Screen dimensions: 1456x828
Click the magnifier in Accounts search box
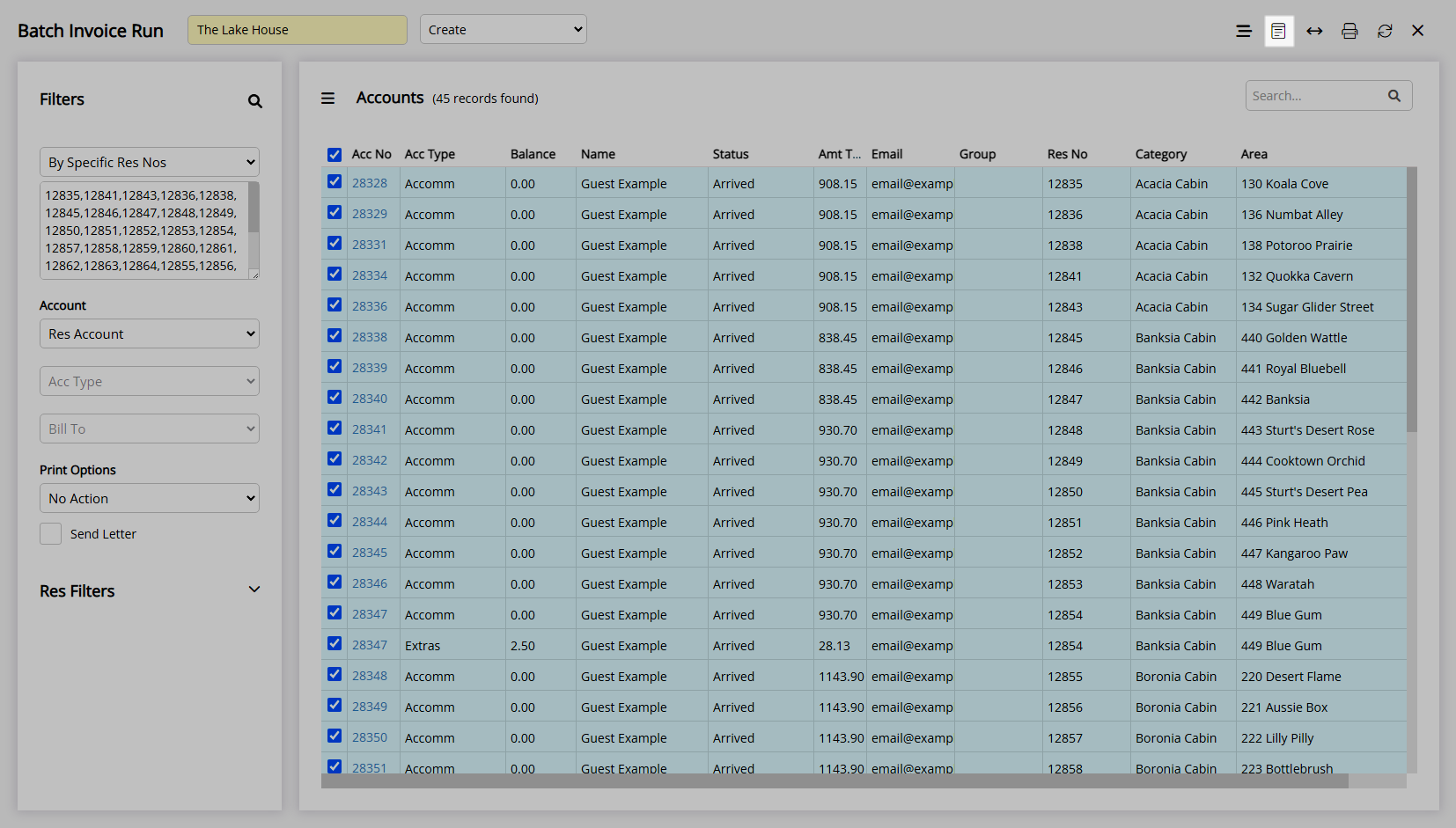tap(1394, 96)
